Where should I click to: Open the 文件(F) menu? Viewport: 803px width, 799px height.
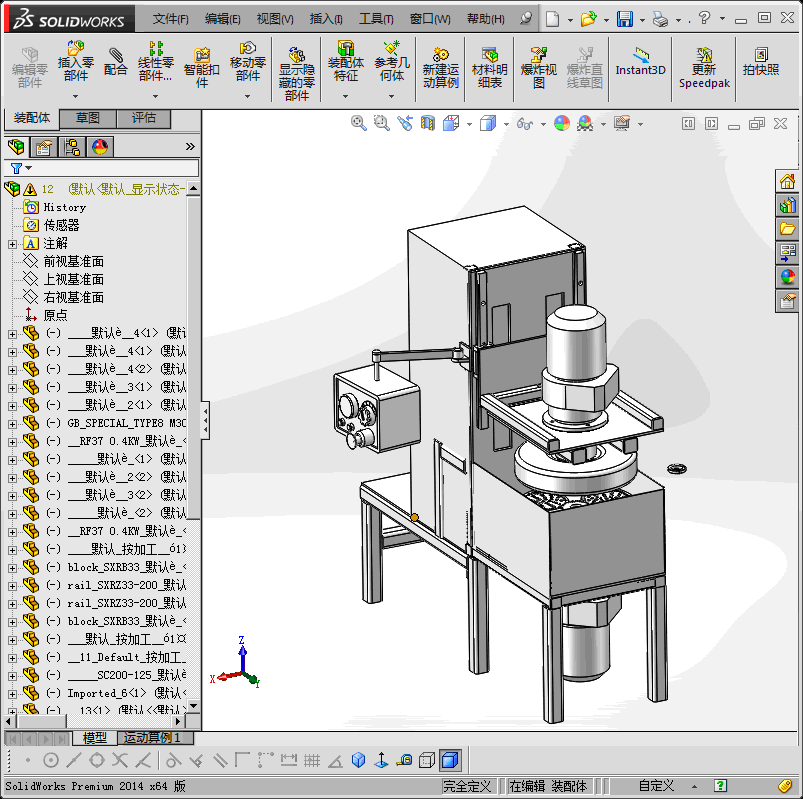[171, 19]
